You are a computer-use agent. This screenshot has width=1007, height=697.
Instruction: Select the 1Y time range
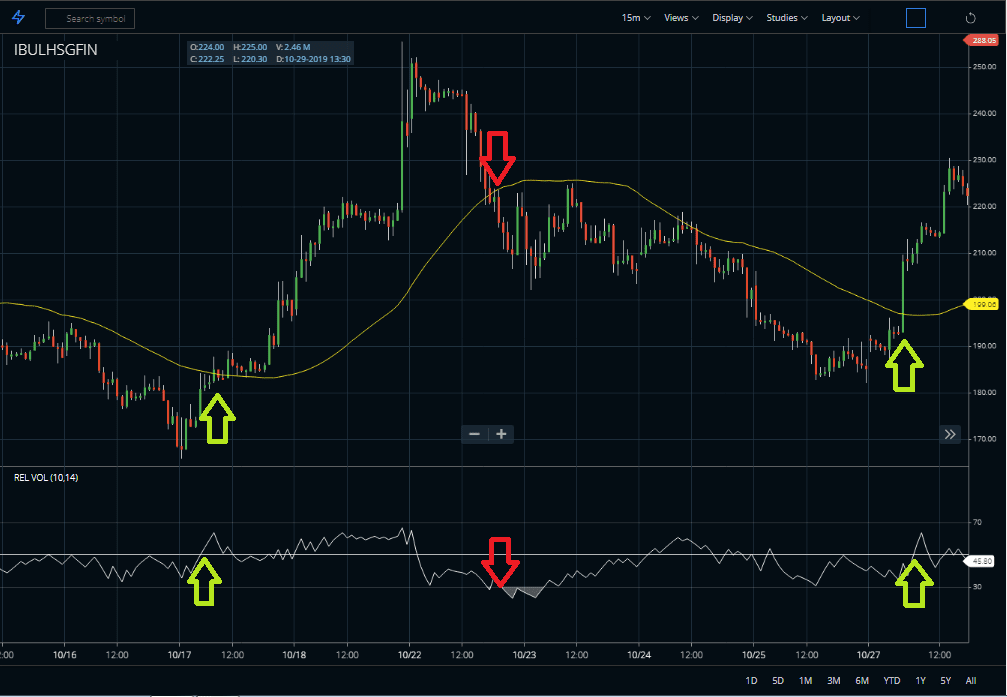(920, 680)
